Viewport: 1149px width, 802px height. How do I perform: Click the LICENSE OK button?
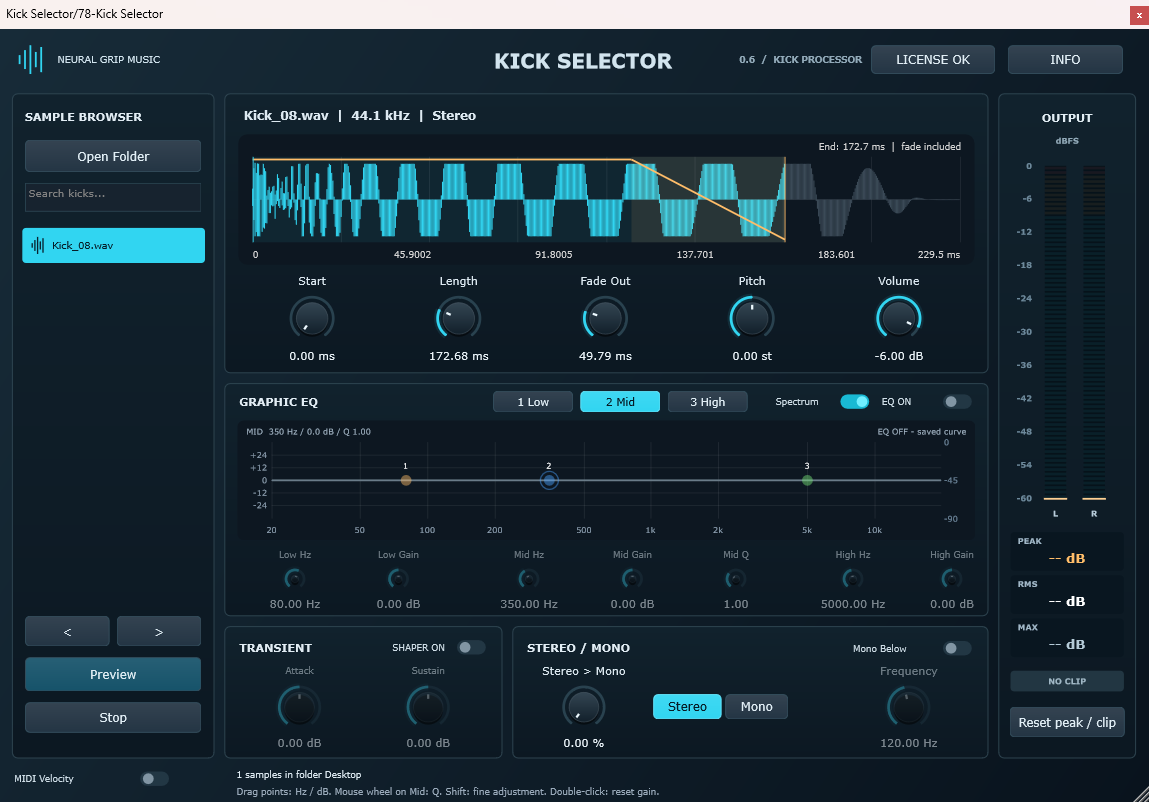[x=933, y=59]
